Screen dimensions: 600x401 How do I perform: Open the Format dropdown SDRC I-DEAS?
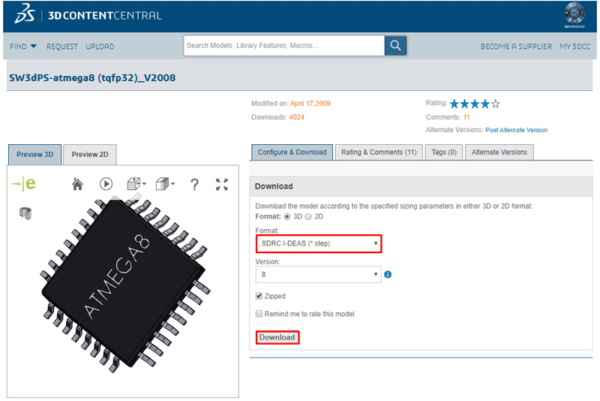click(319, 244)
